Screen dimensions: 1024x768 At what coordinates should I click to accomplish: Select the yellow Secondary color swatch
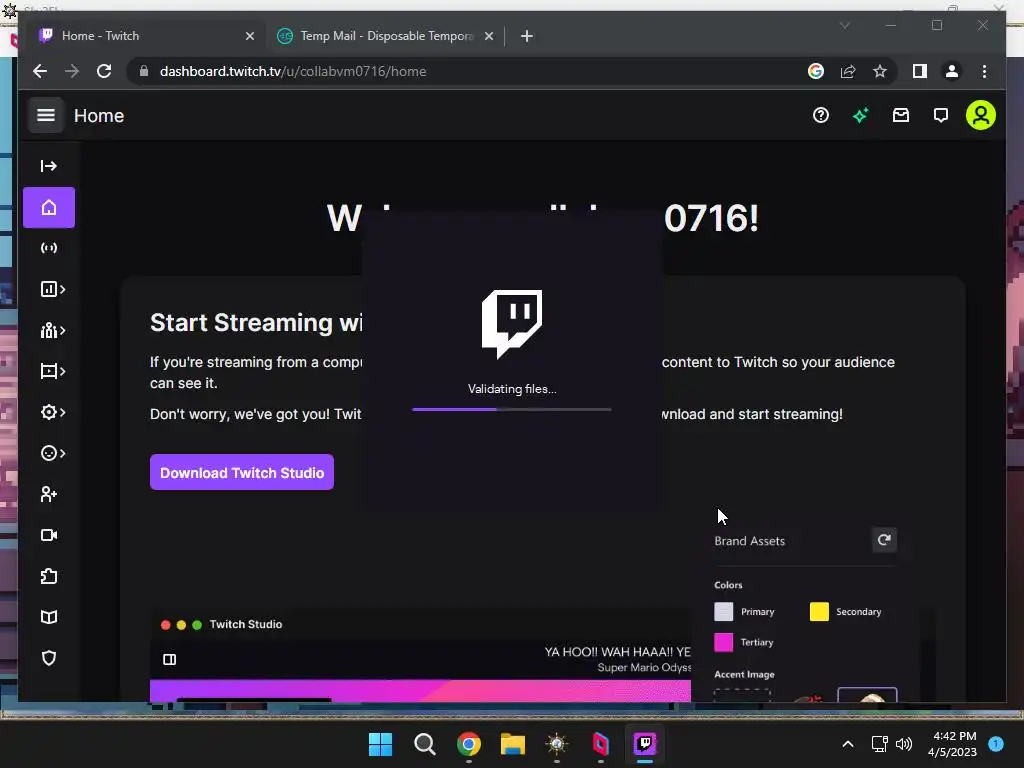click(819, 612)
